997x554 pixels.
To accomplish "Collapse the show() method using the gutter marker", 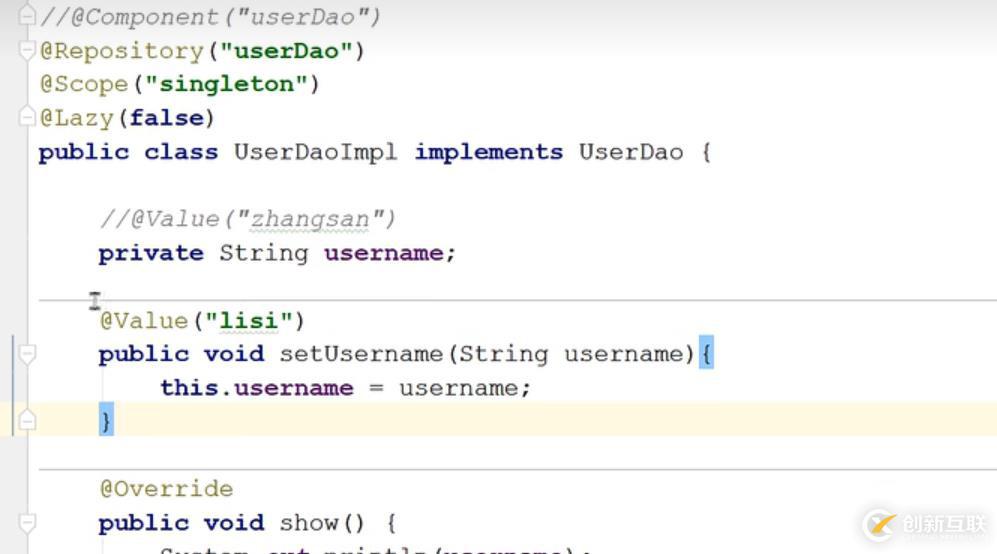I will tap(27, 523).
